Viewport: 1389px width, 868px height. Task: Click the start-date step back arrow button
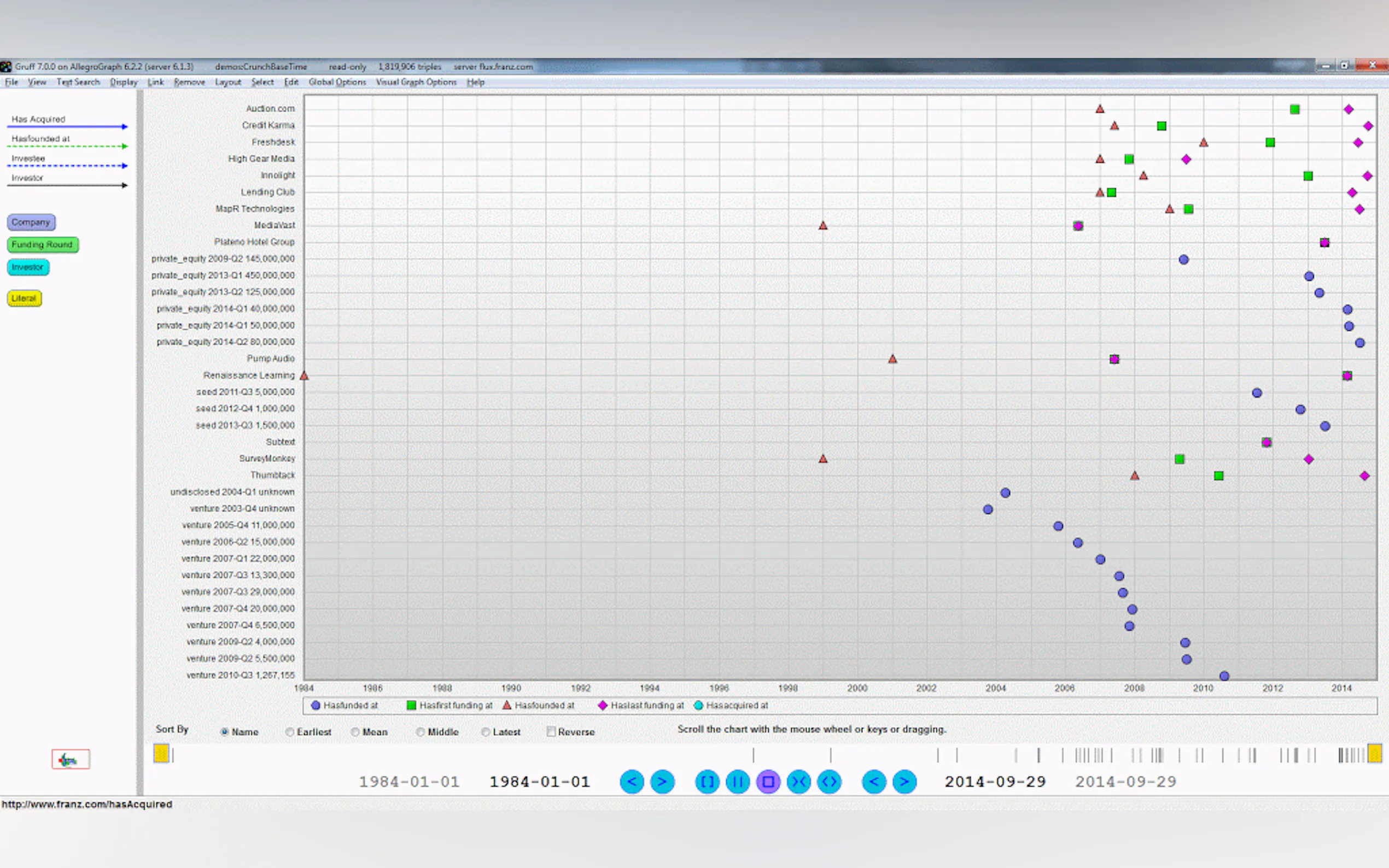tap(632, 781)
